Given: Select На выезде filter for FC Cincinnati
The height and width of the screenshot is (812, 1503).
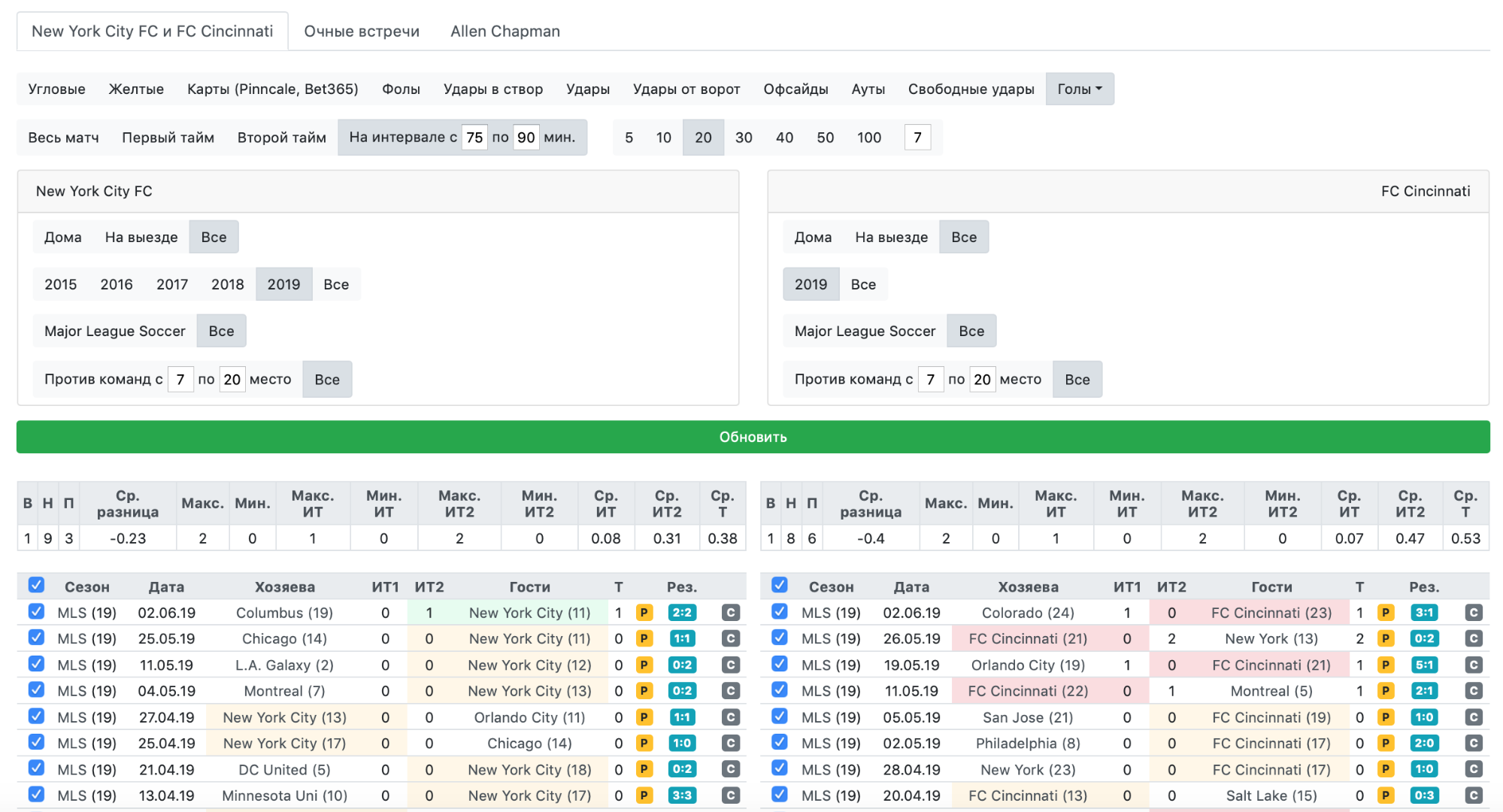Looking at the screenshot, I should click(891, 237).
